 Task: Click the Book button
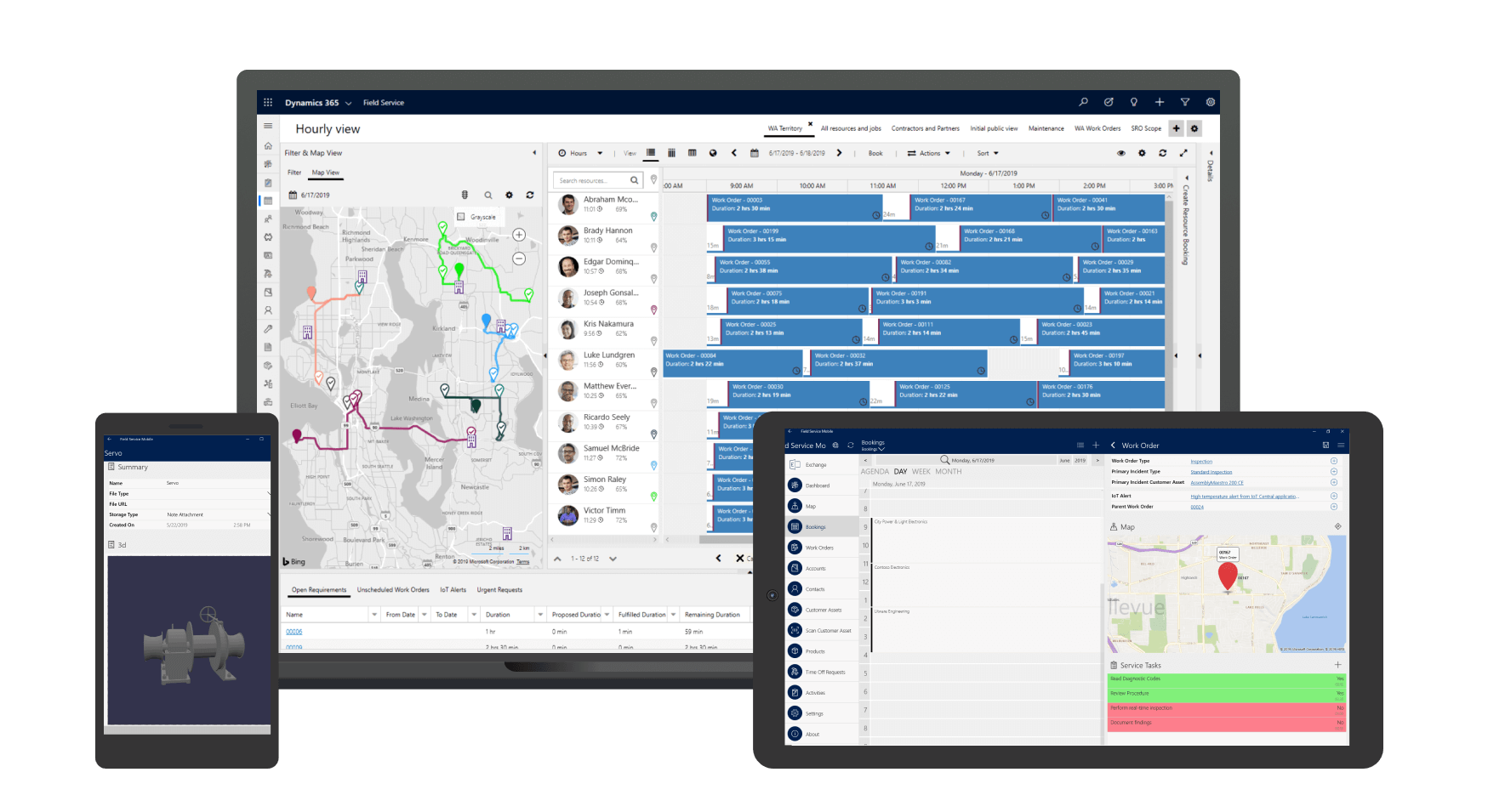(875, 153)
